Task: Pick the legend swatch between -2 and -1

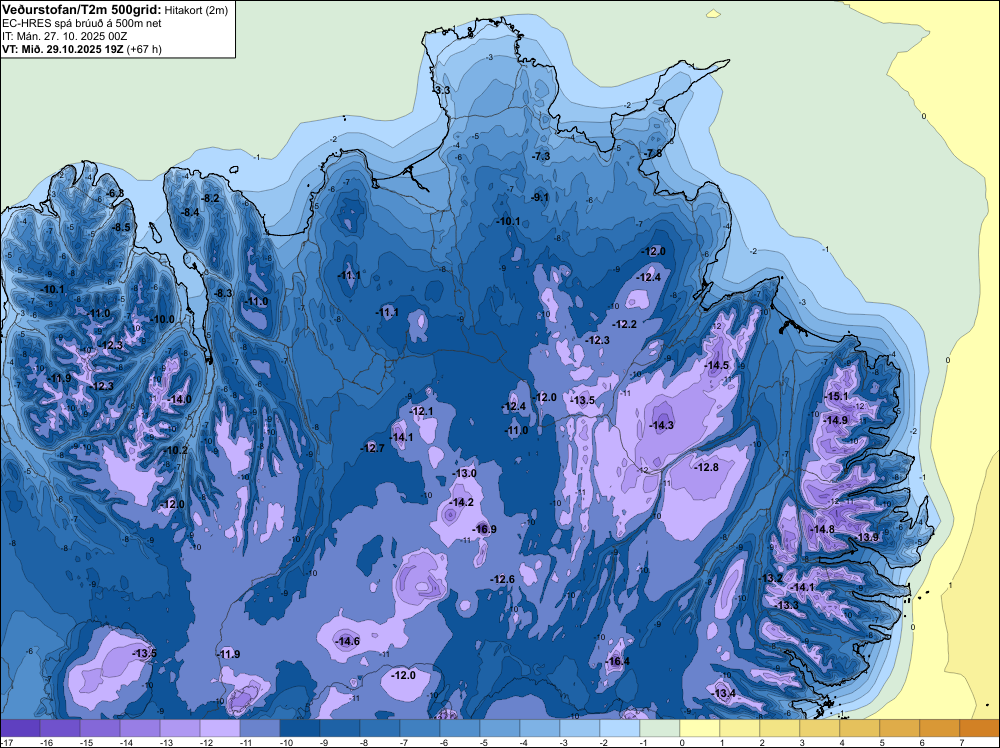Action: coord(620,728)
